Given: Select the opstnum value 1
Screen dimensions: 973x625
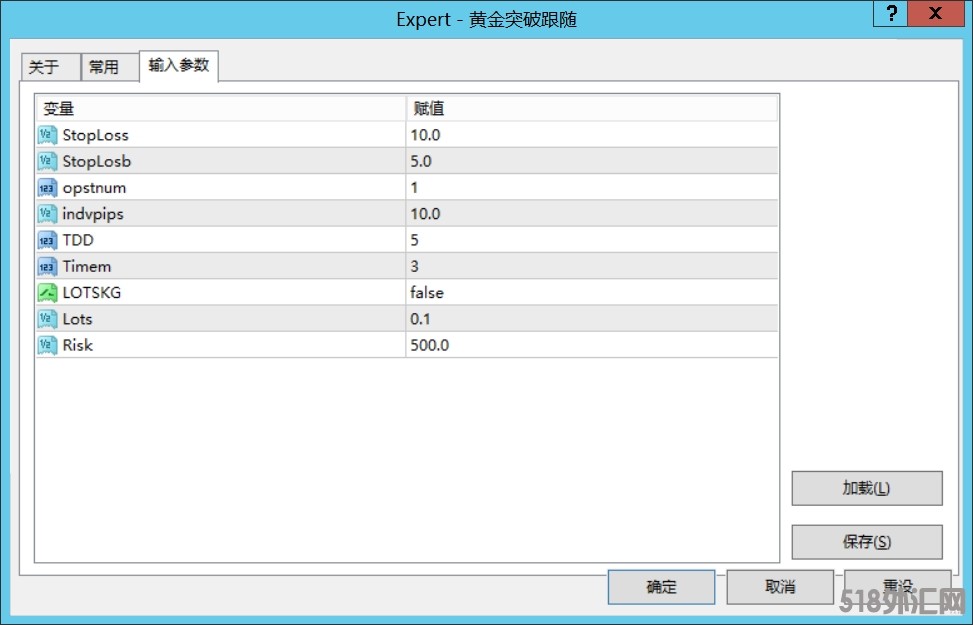Looking at the screenshot, I should [414, 187].
